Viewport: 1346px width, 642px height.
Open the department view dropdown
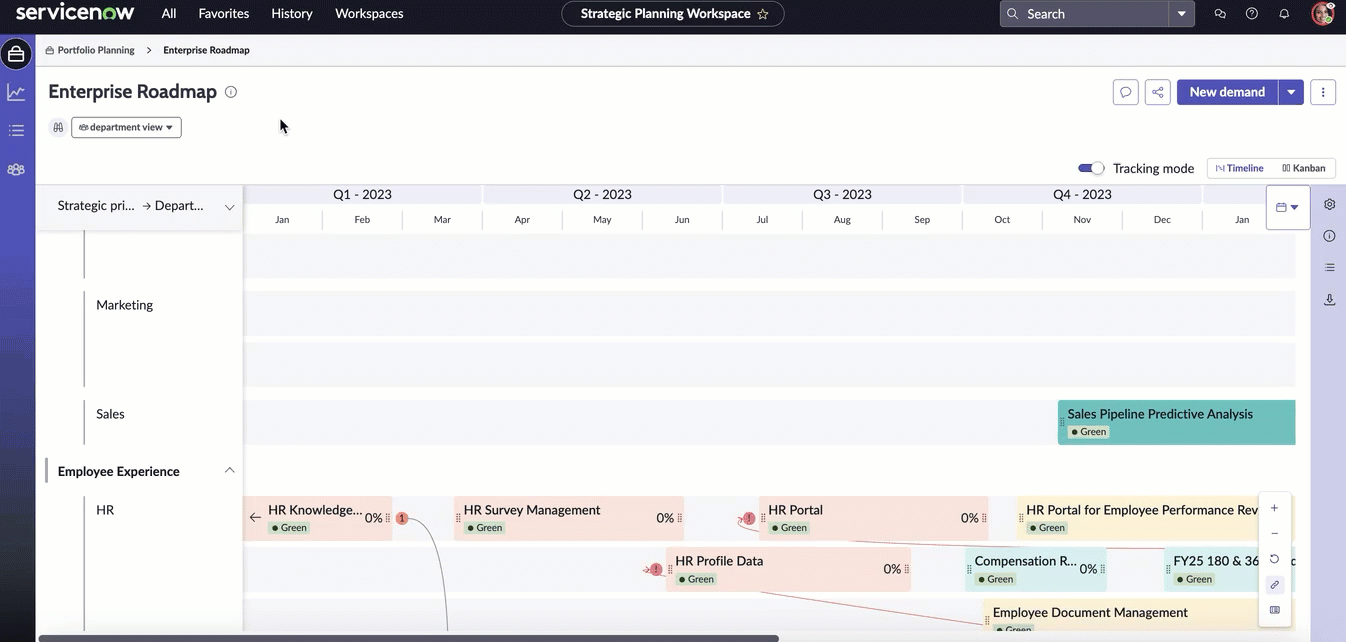[126, 127]
